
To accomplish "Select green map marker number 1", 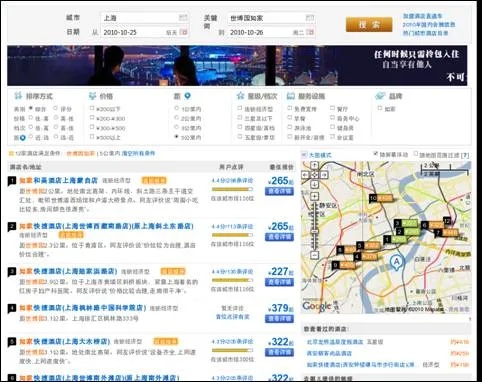I will click(x=395, y=239).
